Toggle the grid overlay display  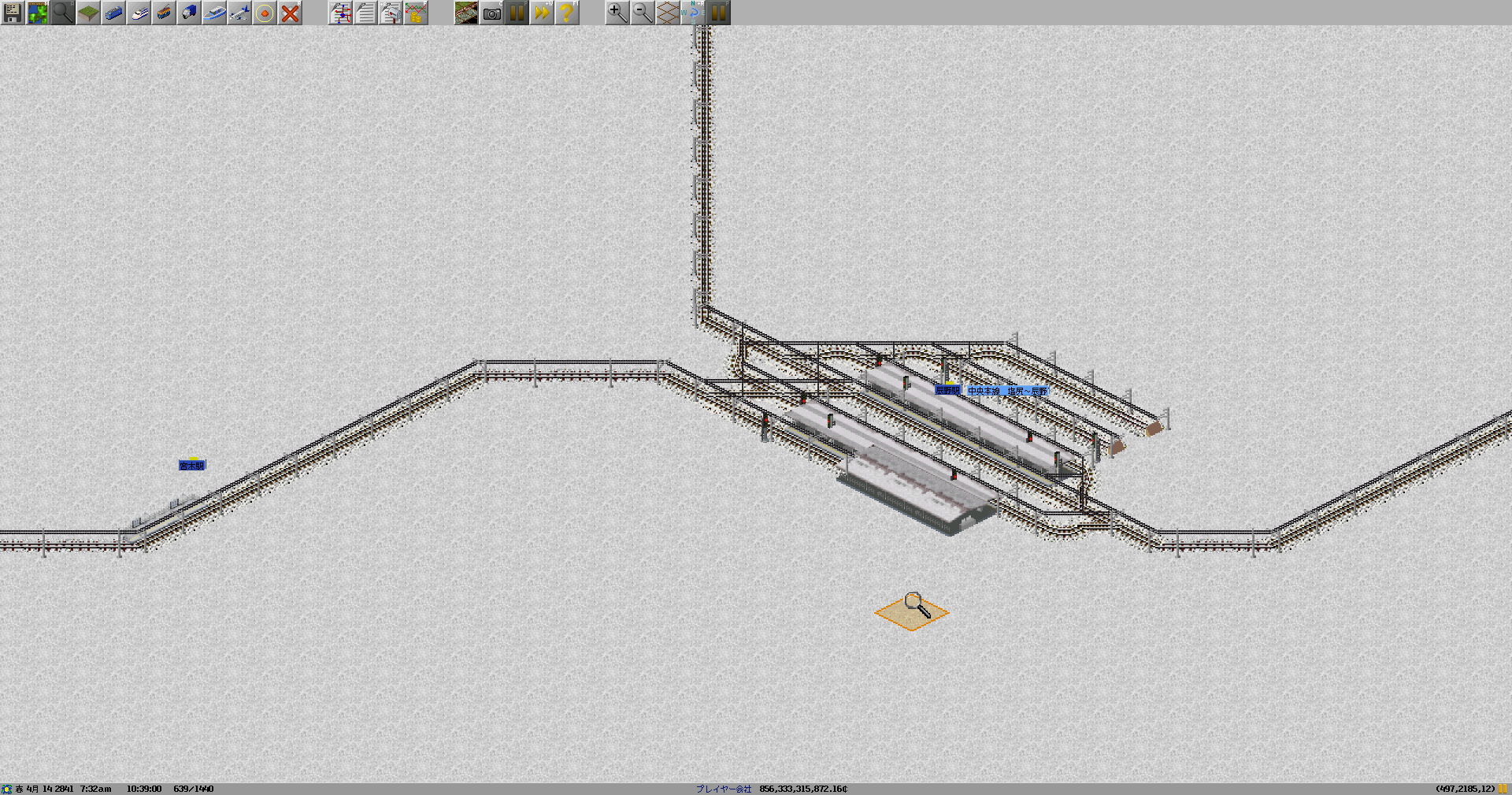point(668,13)
